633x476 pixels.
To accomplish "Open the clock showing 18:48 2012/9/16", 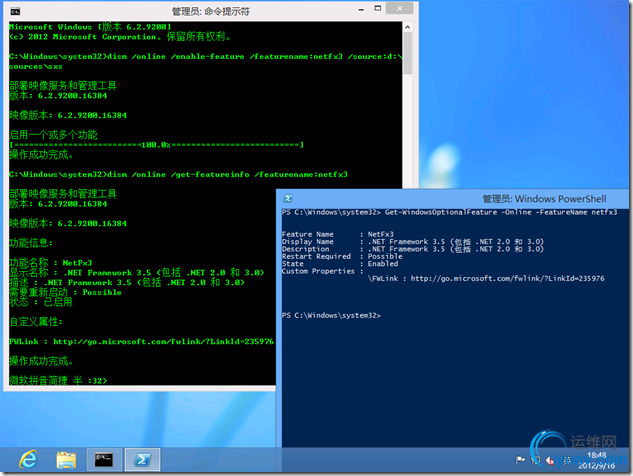I will click(597, 460).
